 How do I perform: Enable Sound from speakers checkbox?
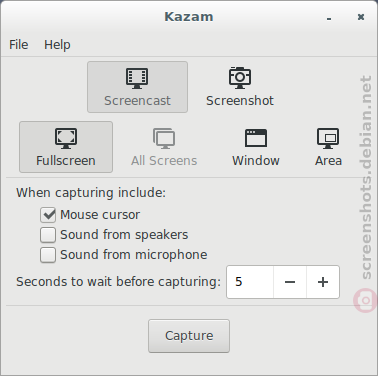[x=48, y=235]
